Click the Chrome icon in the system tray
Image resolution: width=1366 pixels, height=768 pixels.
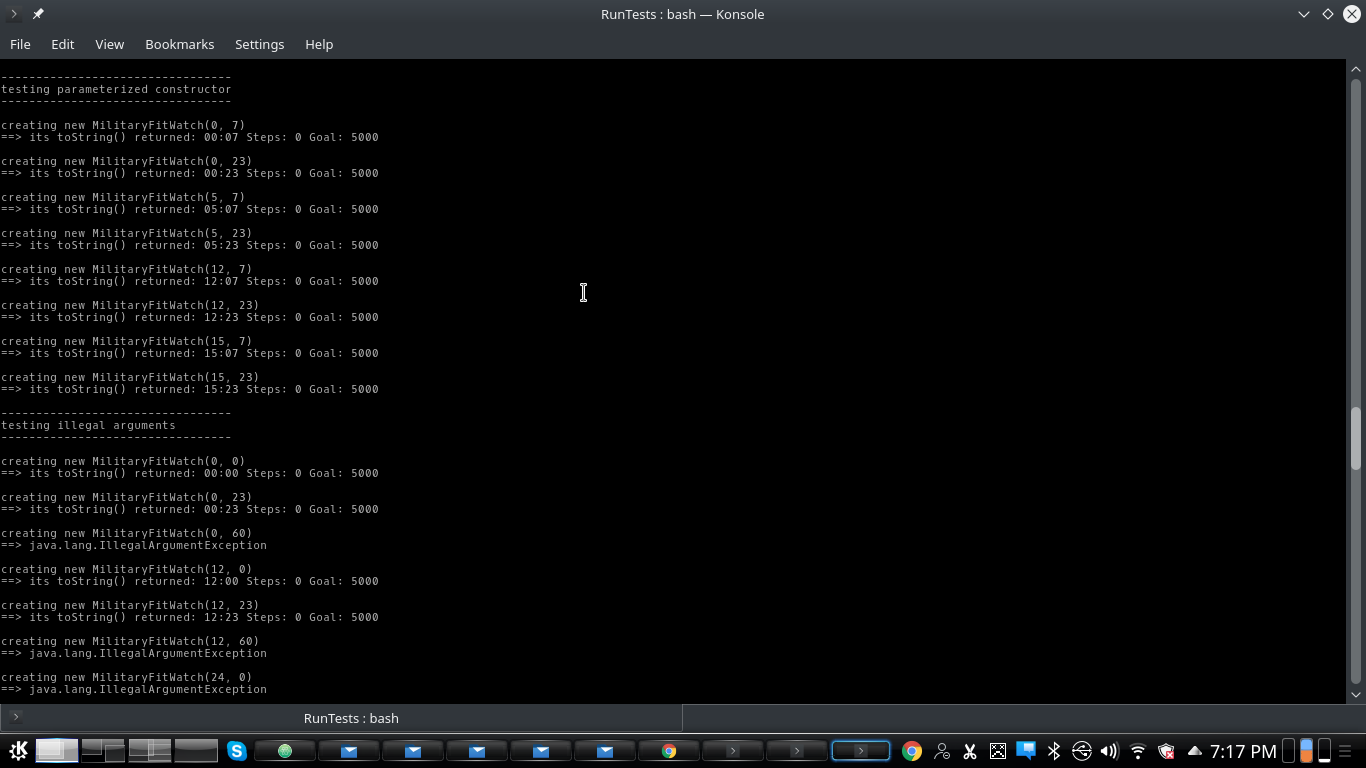tap(911, 751)
